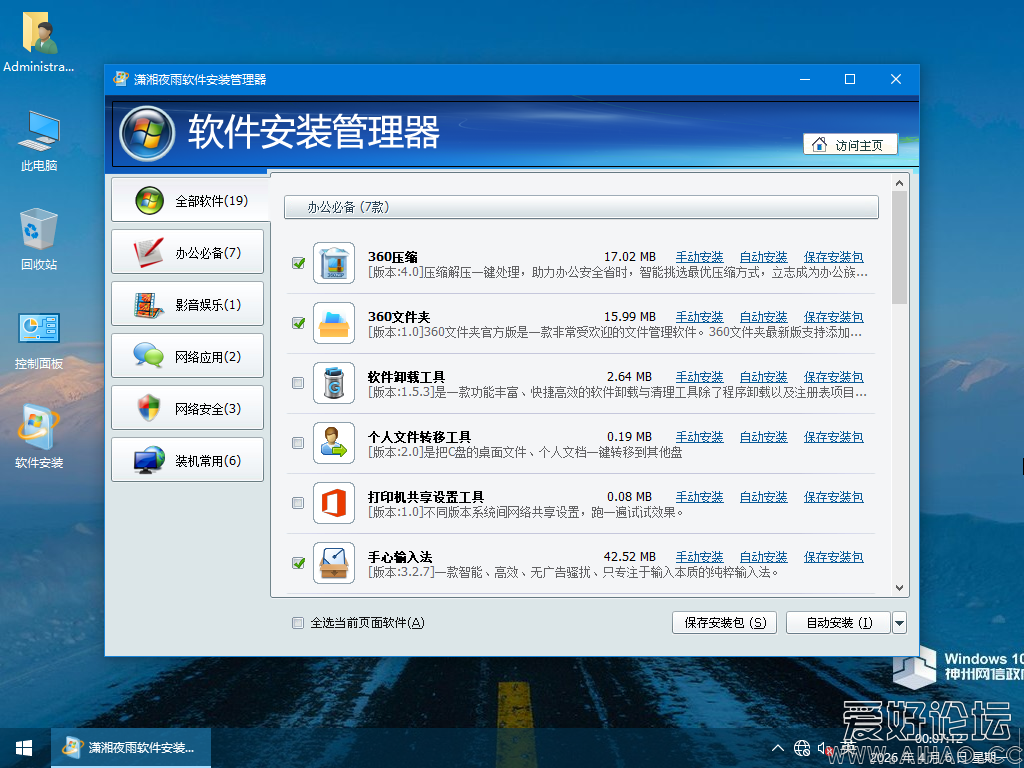
Task: Click the network globe tray icon
Action: pyautogui.click(x=802, y=748)
